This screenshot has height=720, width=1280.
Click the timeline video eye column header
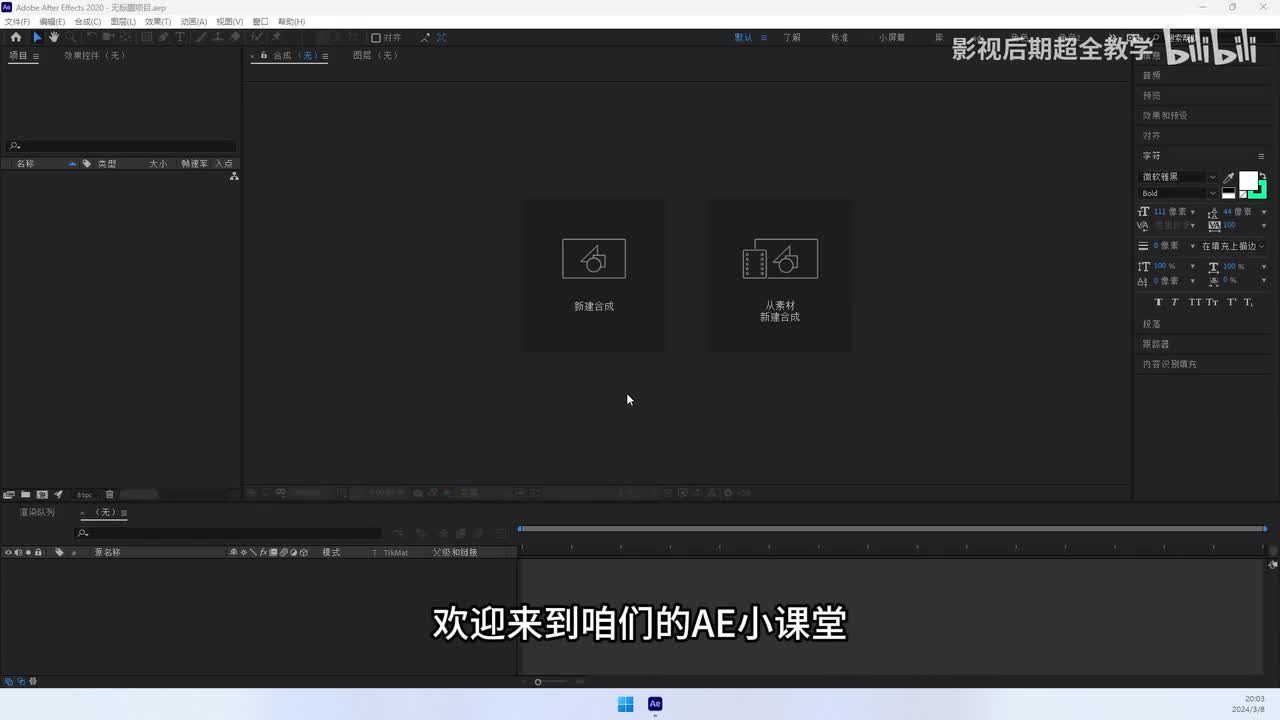click(8, 552)
